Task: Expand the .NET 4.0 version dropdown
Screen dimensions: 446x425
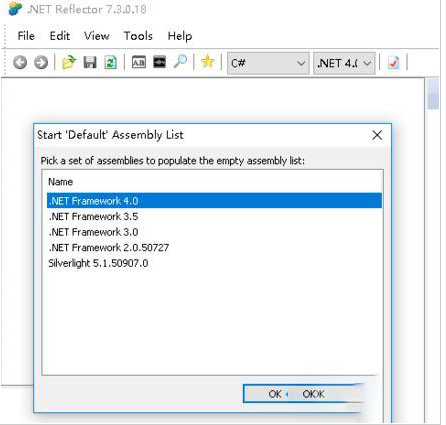Action: pos(344,63)
